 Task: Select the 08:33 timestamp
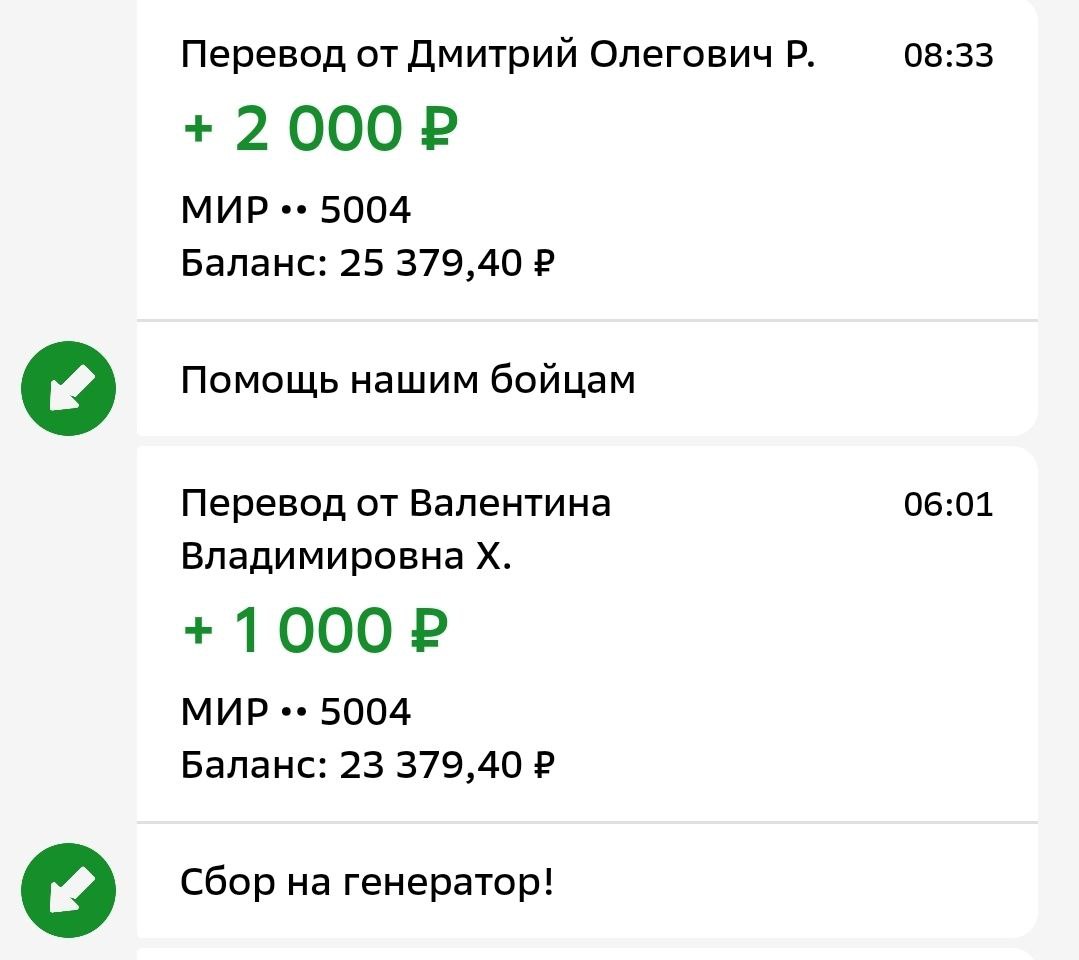tap(948, 56)
